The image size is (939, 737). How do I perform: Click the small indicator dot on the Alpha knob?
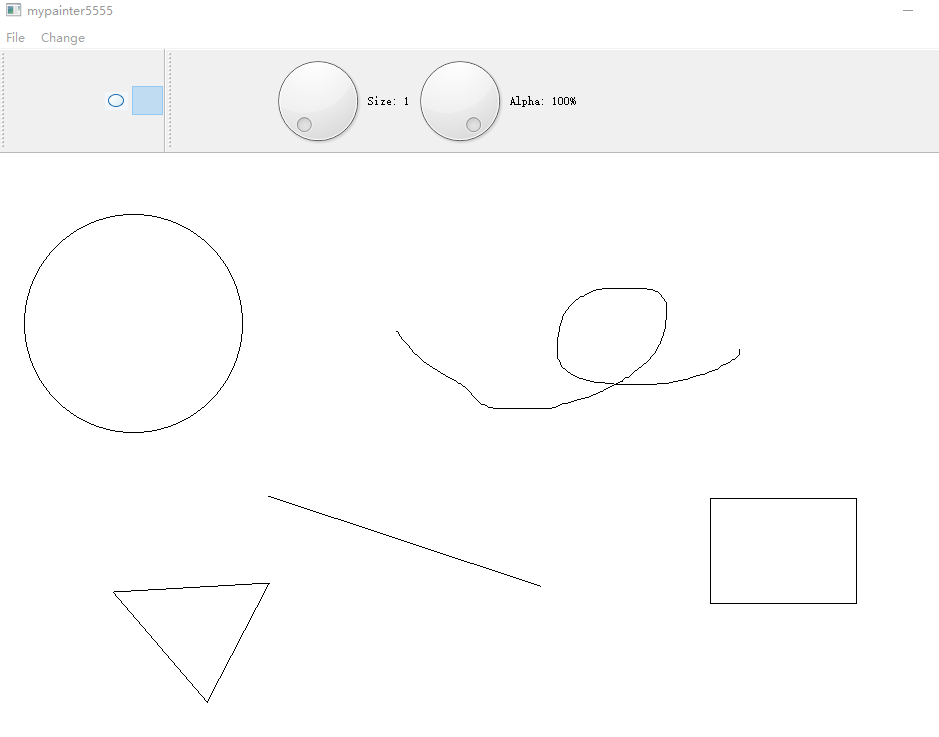[471, 123]
